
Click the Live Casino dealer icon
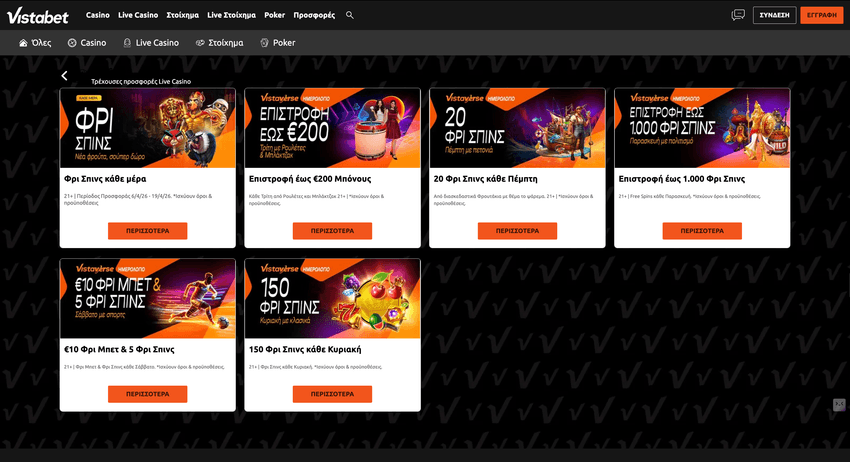tap(127, 43)
